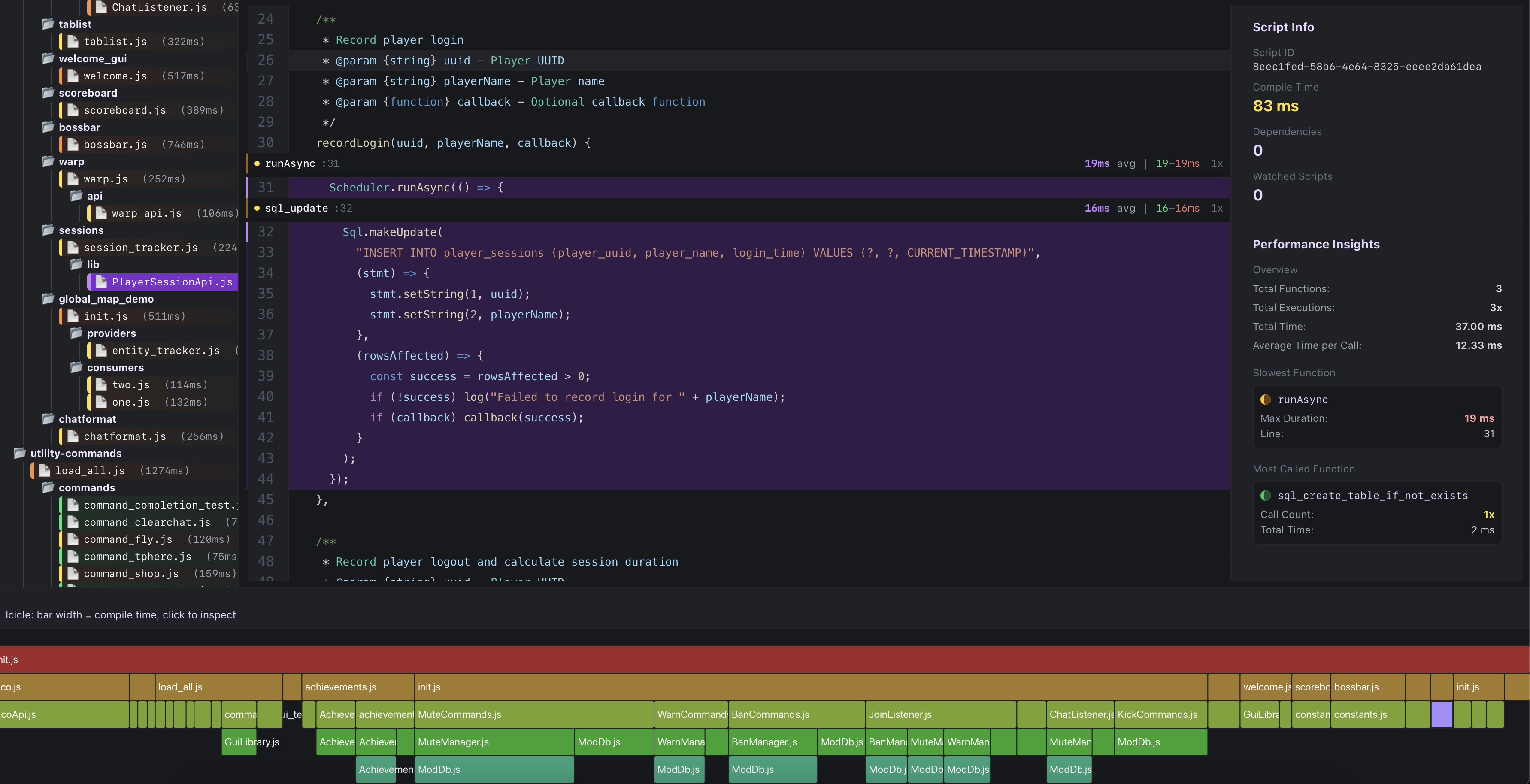Open session_tracker.js from the tree
The height and width of the screenshot is (784, 1530).
pyautogui.click(x=140, y=248)
